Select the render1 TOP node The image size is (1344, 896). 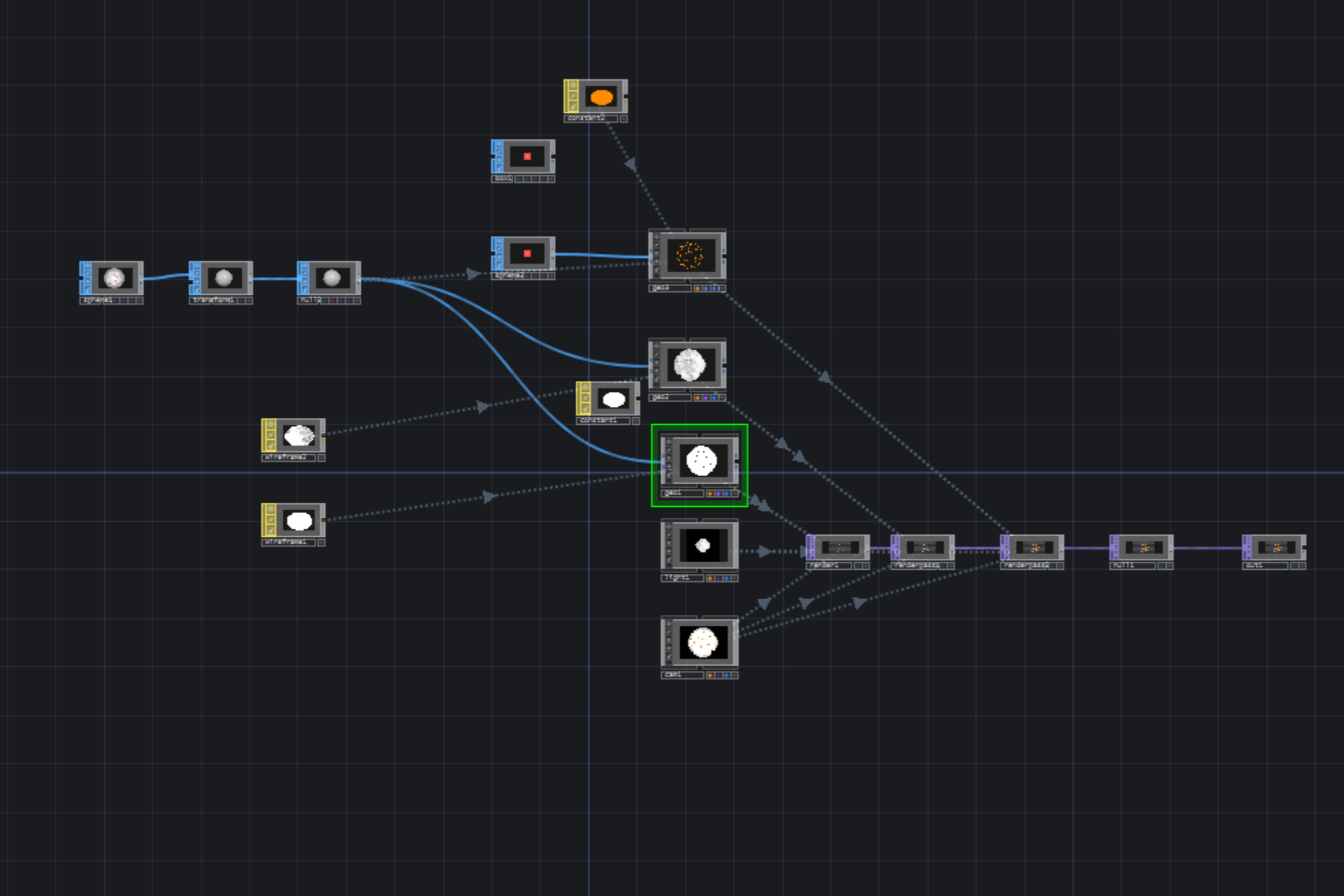pyautogui.click(x=838, y=547)
